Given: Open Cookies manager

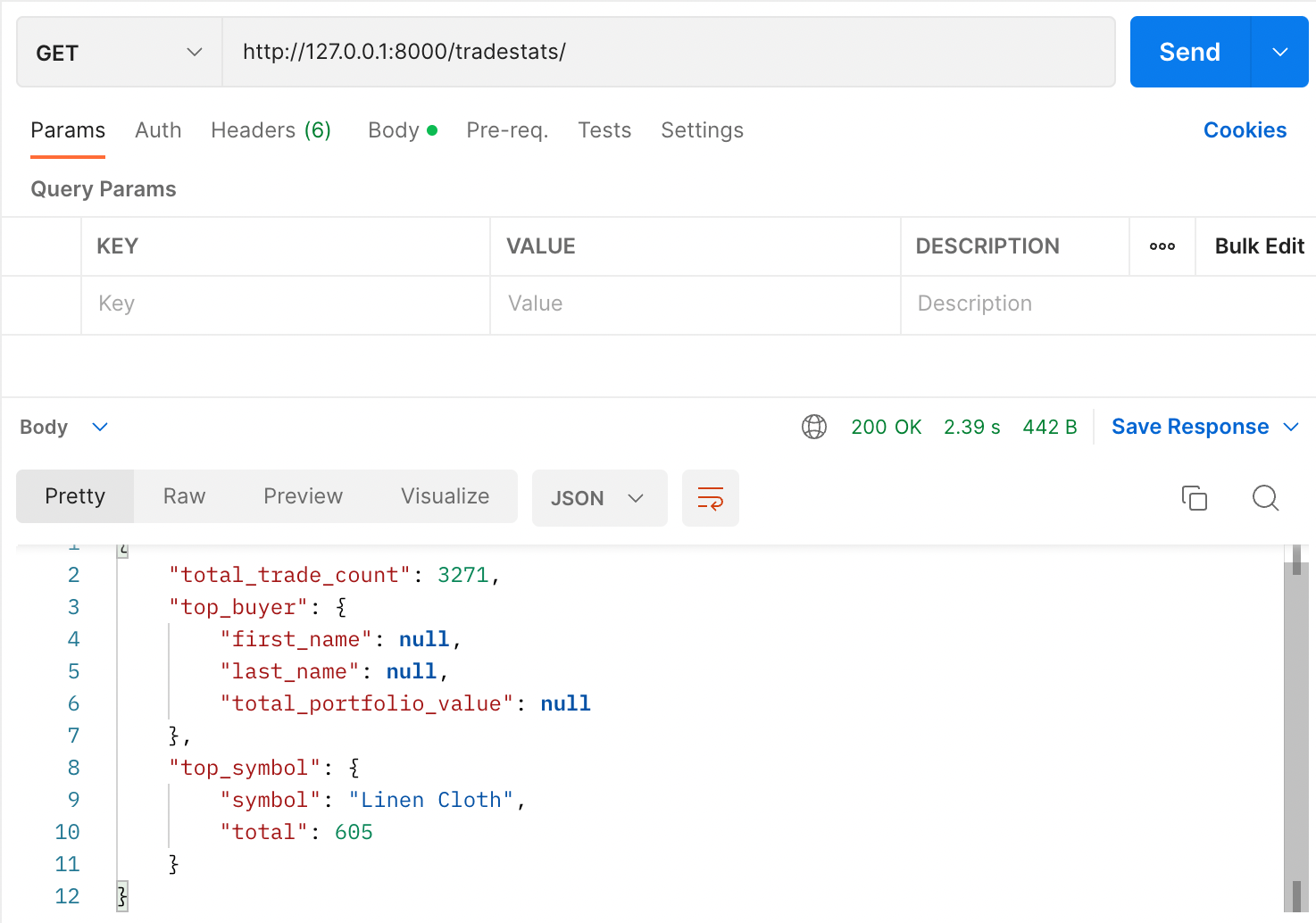Looking at the screenshot, I should click(1245, 130).
